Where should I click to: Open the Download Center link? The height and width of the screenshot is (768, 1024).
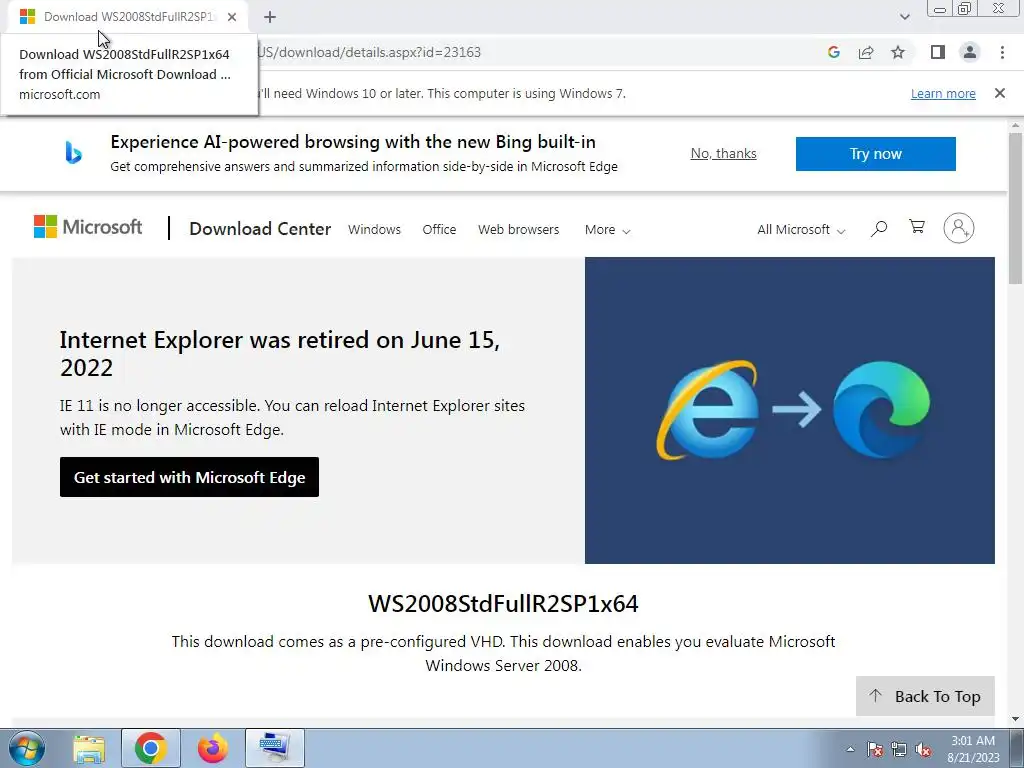tap(260, 229)
